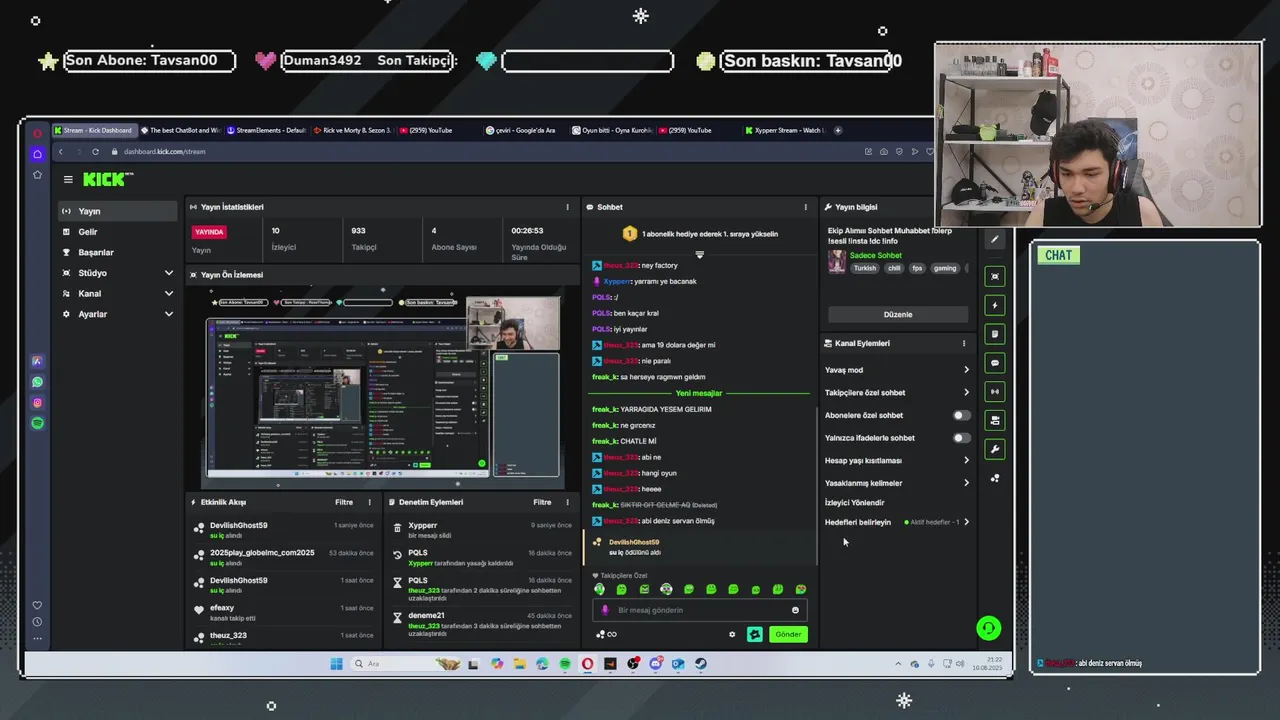Screen dimensions: 1280x720
Task: Click the new messages scroll-down arrow in chat
Action: tap(699, 254)
